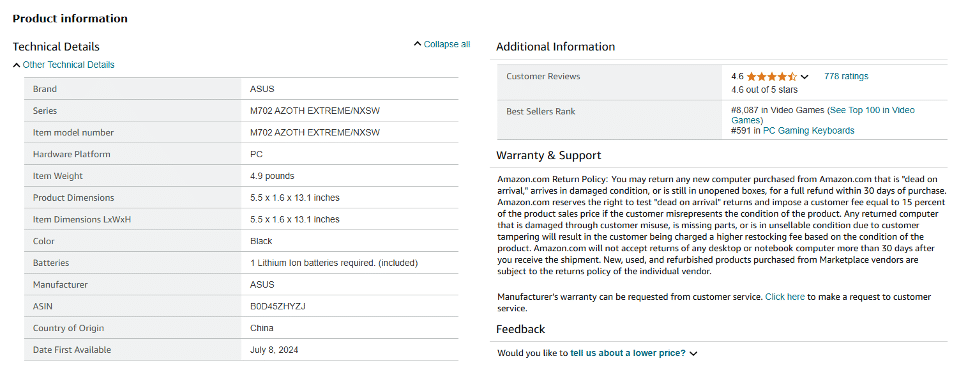Click the Country of Origin row label
Image resolution: width=977 pixels, height=366 pixels.
tap(69, 328)
